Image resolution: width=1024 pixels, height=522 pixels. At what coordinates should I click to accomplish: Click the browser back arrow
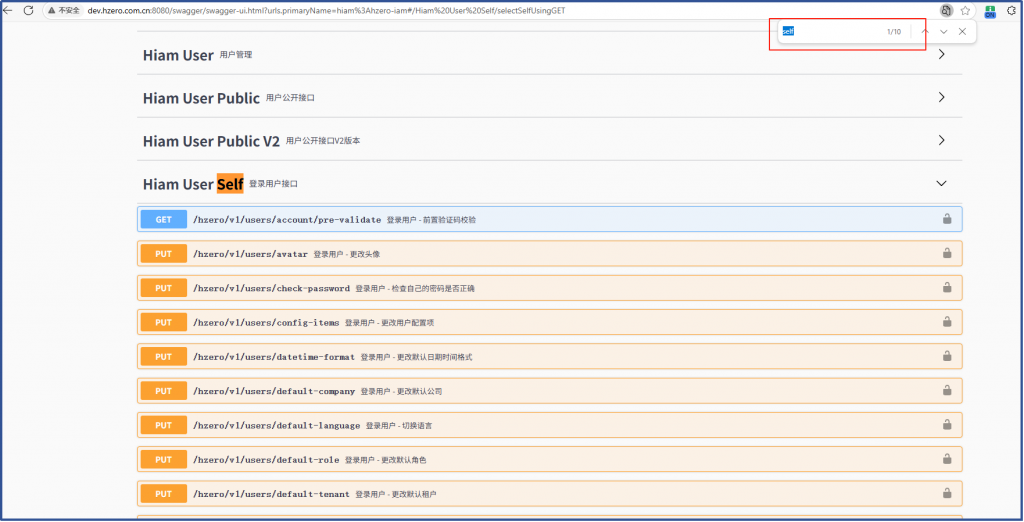(8, 10)
